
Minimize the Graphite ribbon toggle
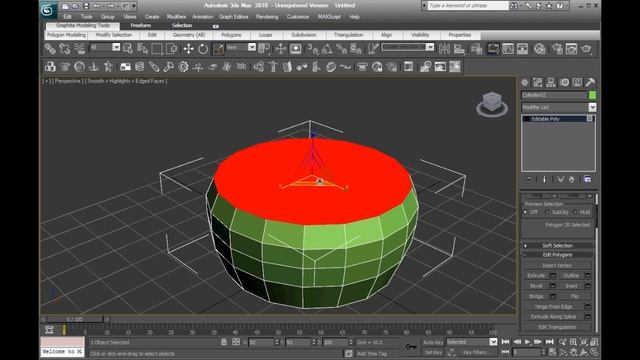tap(216, 26)
